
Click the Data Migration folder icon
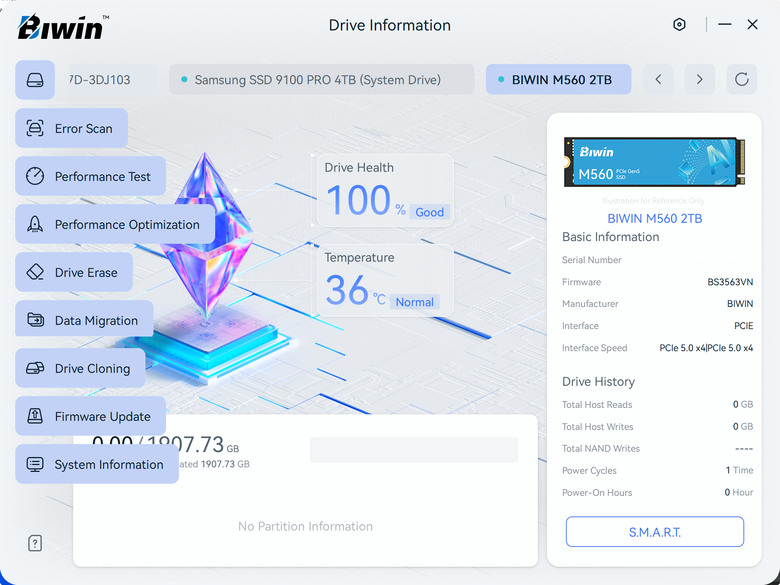(x=35, y=320)
